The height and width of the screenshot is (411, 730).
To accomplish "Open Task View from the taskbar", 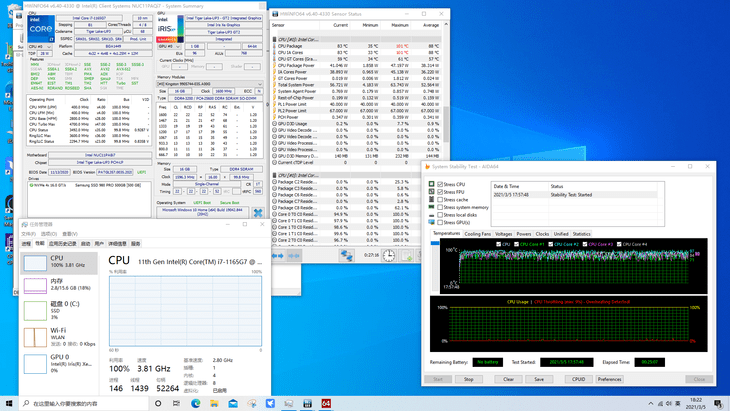I will pyautogui.click(x=177, y=403).
